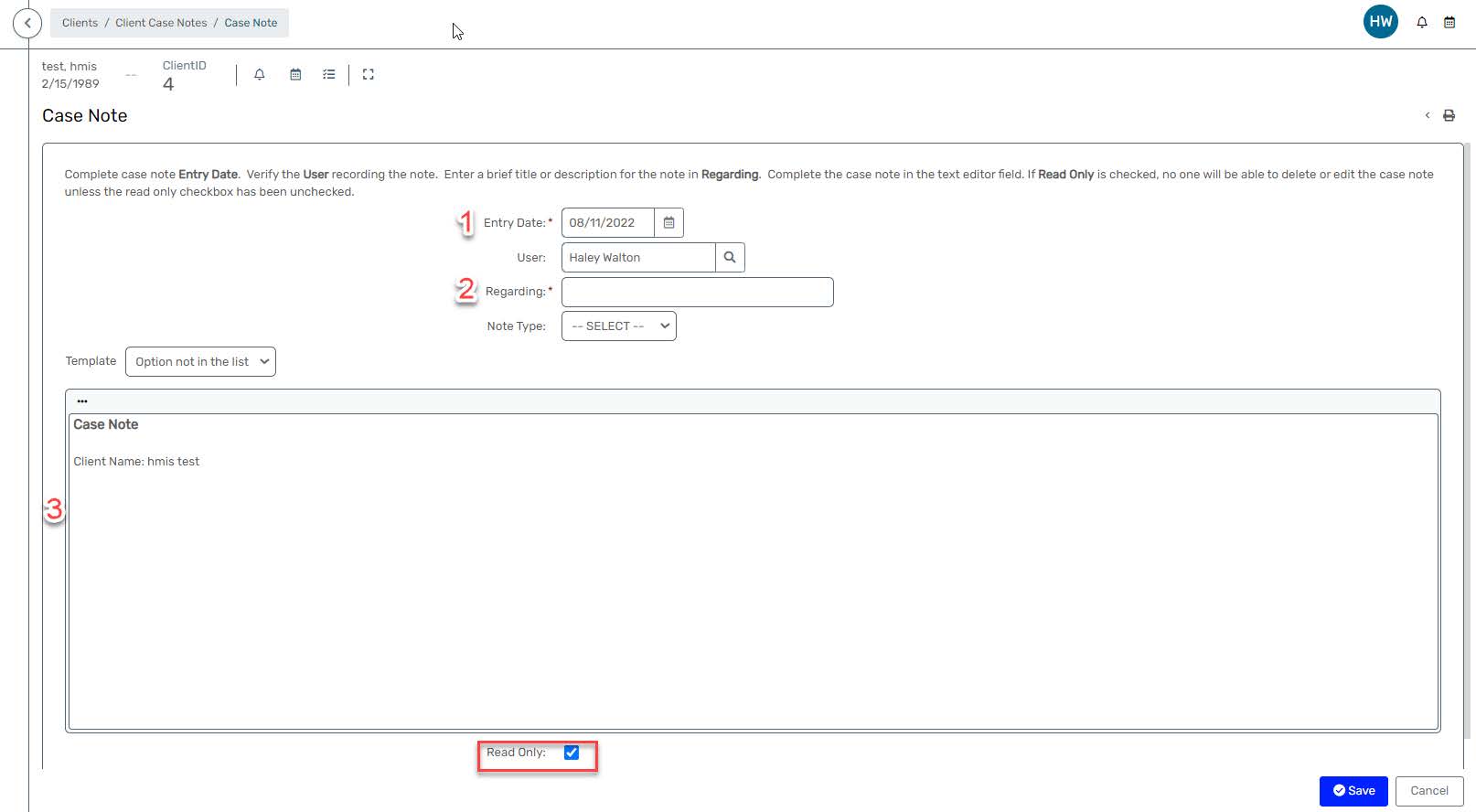Open the Template dropdown list

tap(200, 362)
